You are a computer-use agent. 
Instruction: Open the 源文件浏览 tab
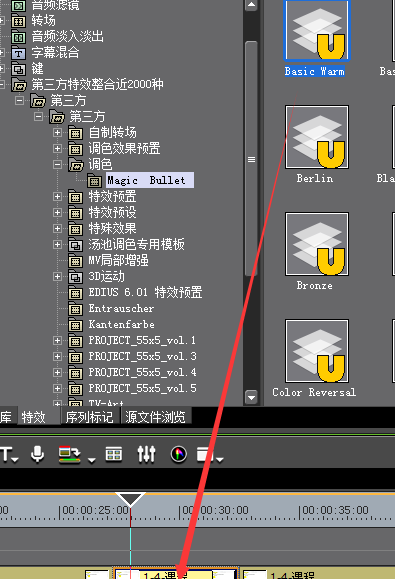click(155, 417)
